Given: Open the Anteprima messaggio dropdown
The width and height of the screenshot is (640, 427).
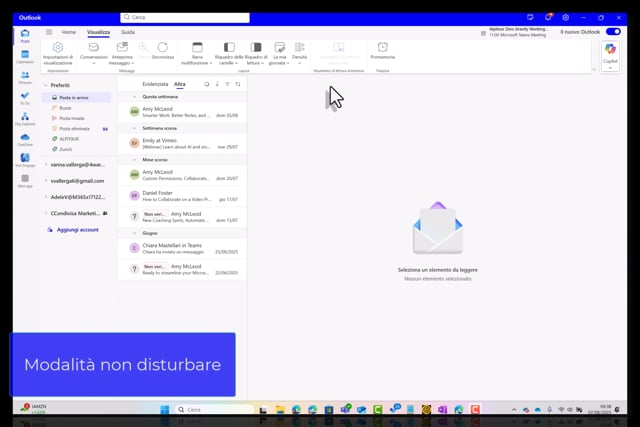Looking at the screenshot, I should (x=122, y=53).
